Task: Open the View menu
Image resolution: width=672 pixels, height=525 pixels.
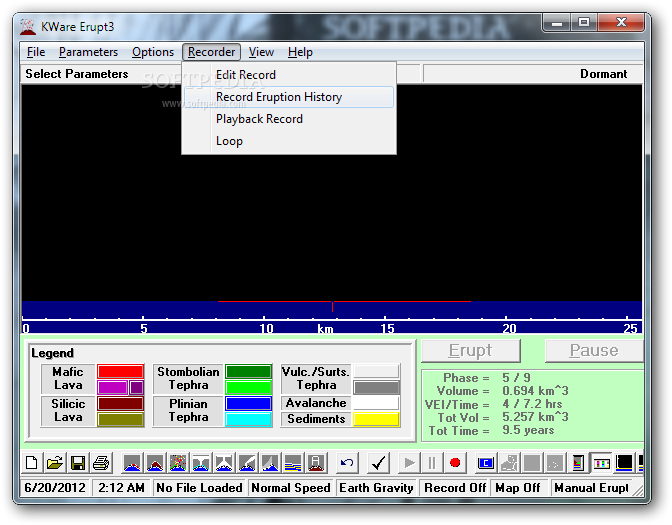Action: (261, 52)
